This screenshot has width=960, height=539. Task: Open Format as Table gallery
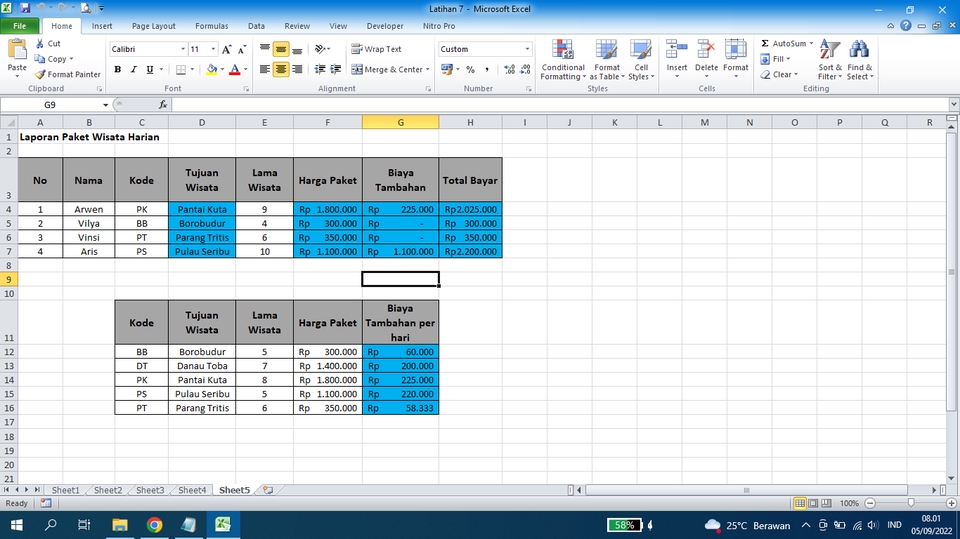pyautogui.click(x=606, y=59)
